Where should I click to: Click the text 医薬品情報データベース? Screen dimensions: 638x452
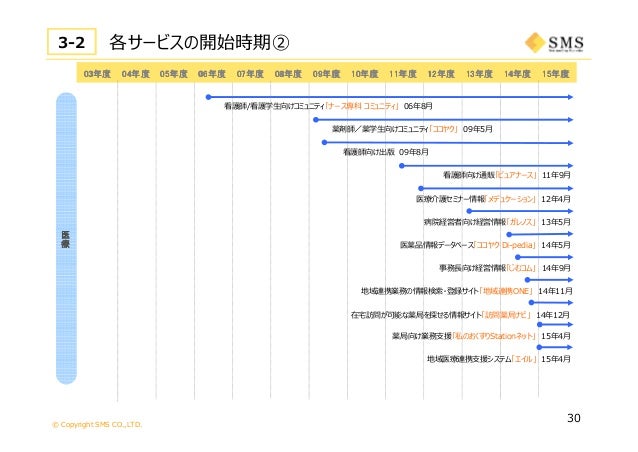click(x=437, y=245)
